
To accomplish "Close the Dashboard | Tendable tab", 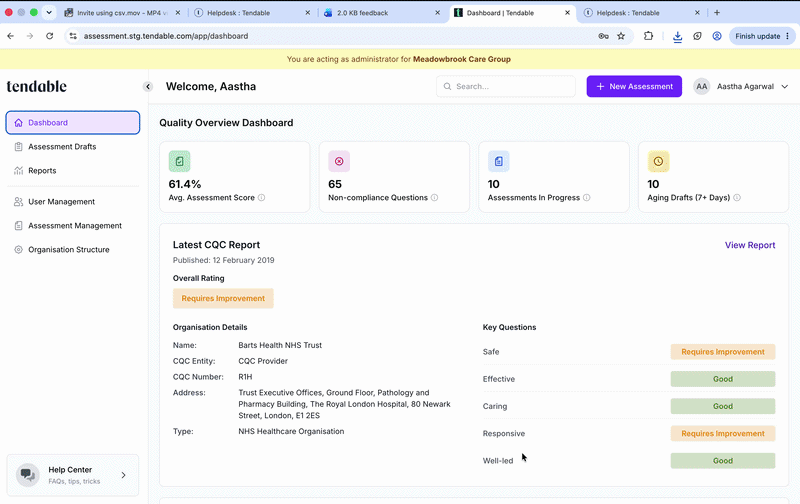I will [x=567, y=13].
